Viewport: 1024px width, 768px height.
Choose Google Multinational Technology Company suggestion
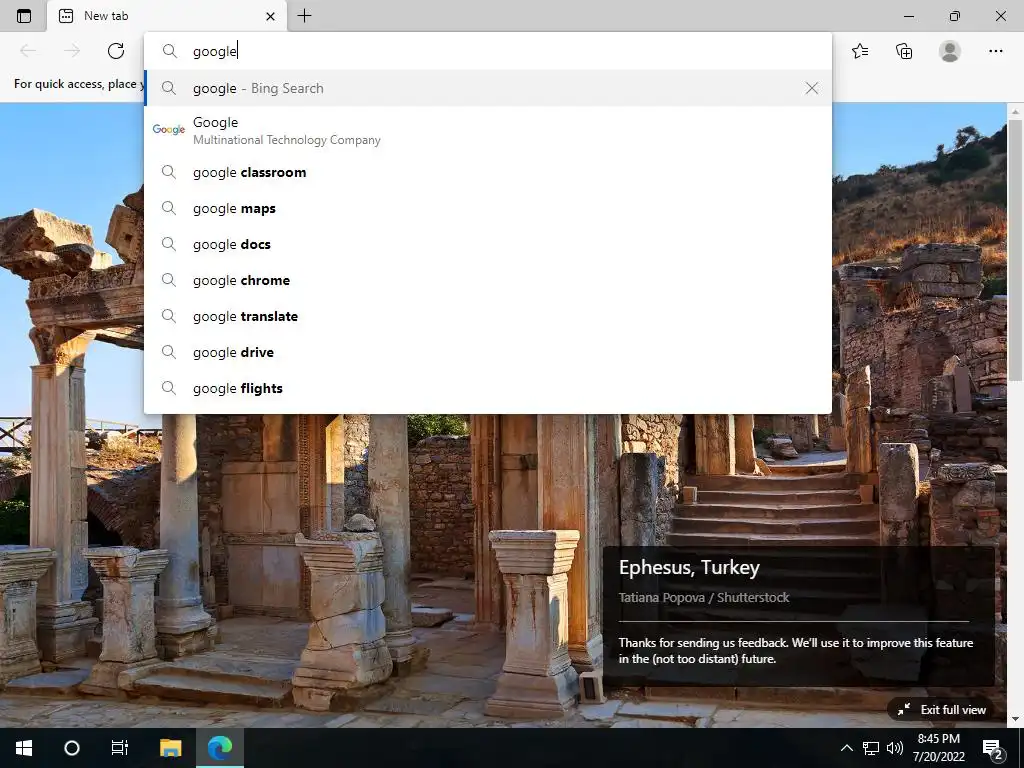488,131
